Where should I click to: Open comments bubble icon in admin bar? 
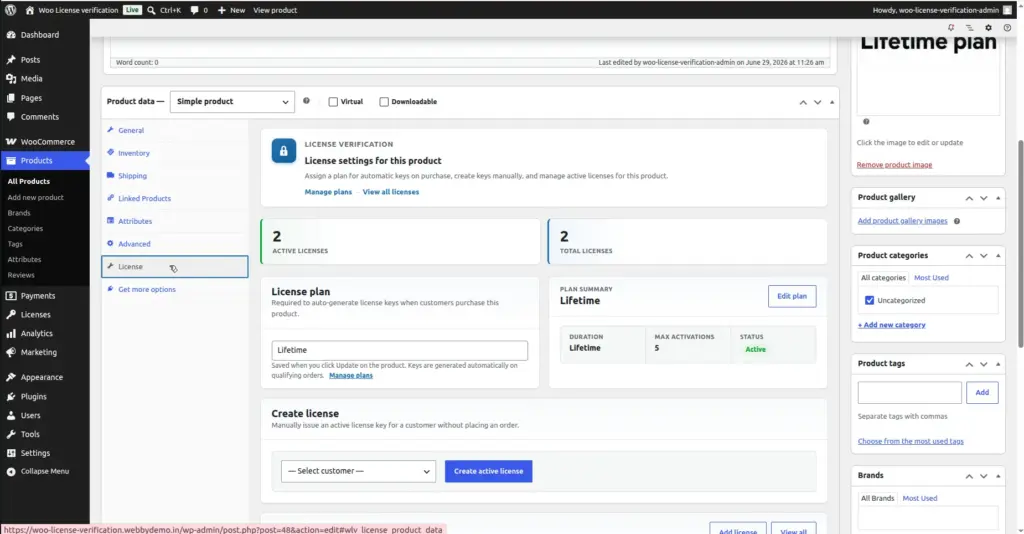point(194,10)
